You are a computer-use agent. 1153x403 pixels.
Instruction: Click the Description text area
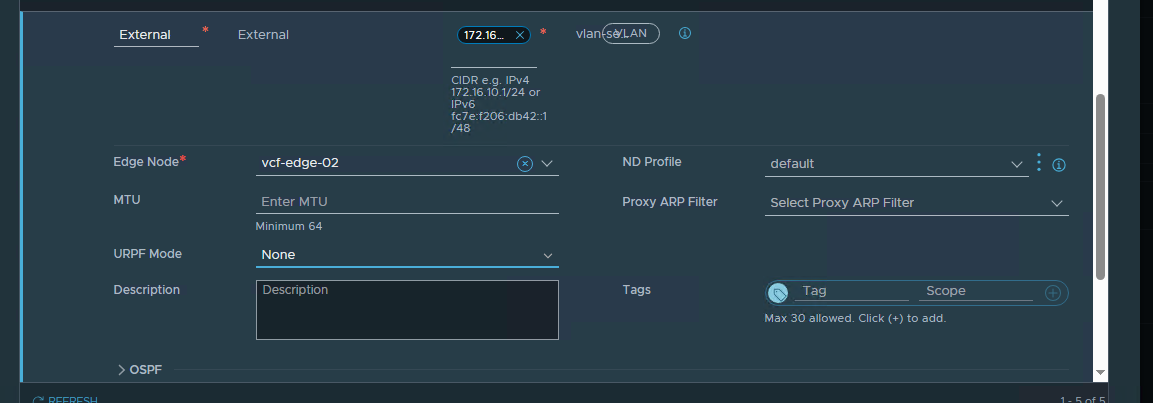click(x=407, y=310)
